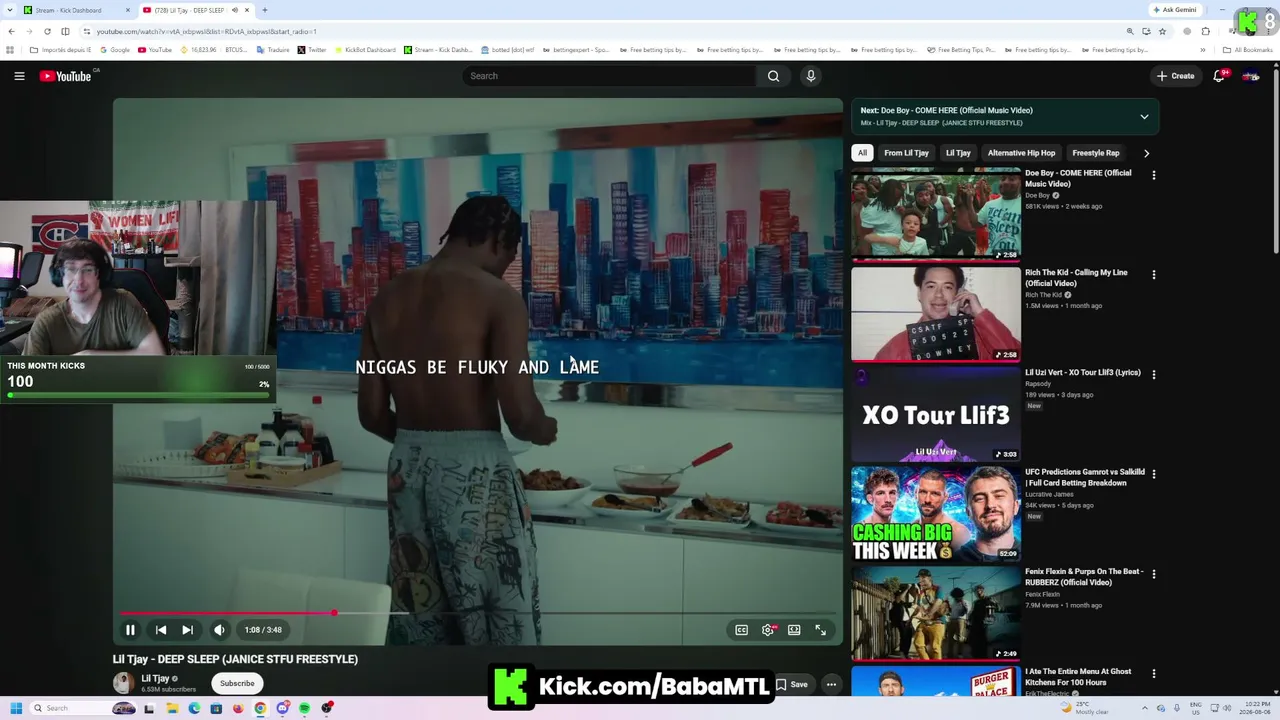The image size is (1280, 720).
Task: Click the Windows taskbar search box
Action: click(84, 708)
